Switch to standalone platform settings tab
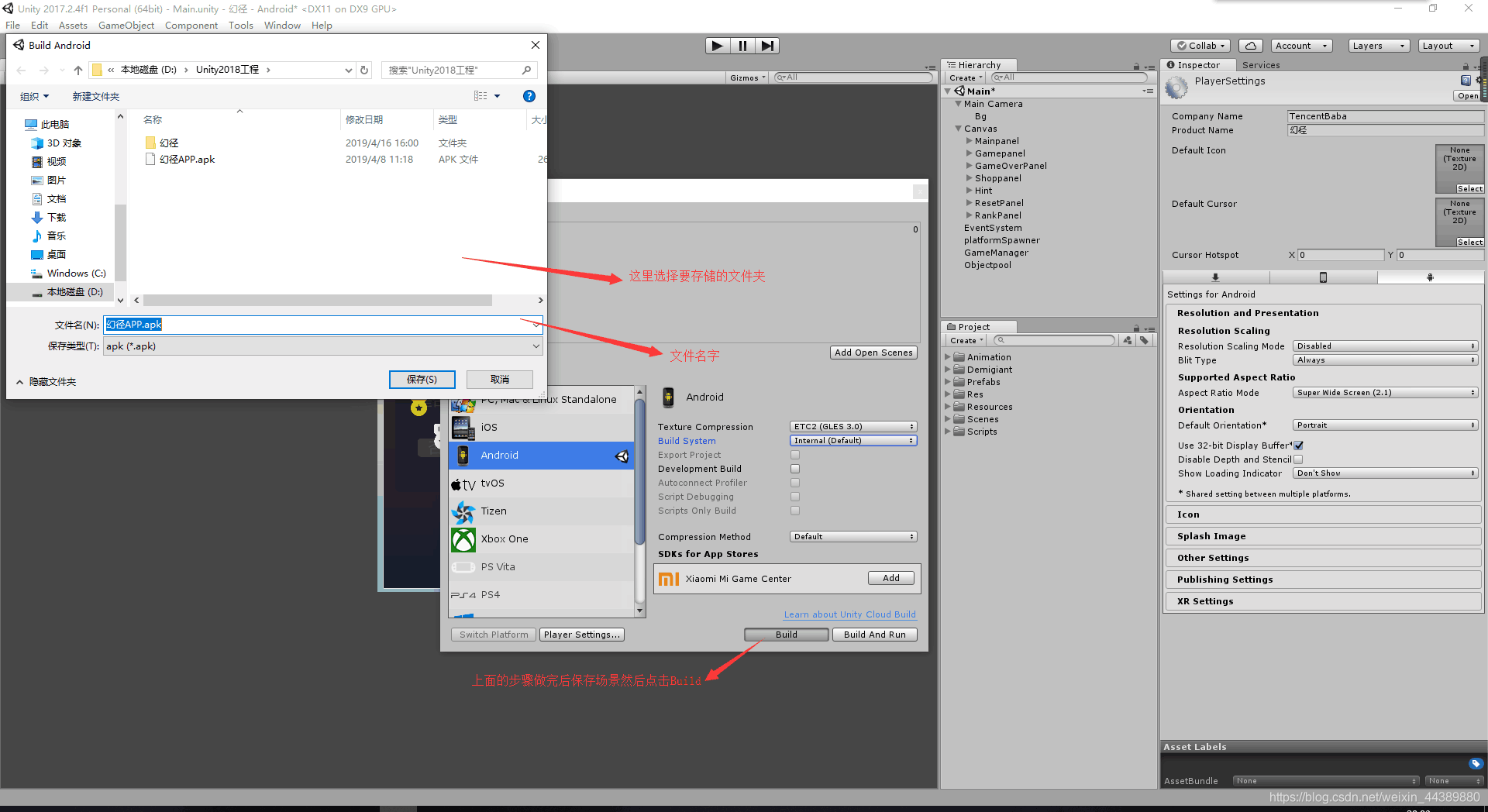1488x812 pixels. click(1215, 277)
